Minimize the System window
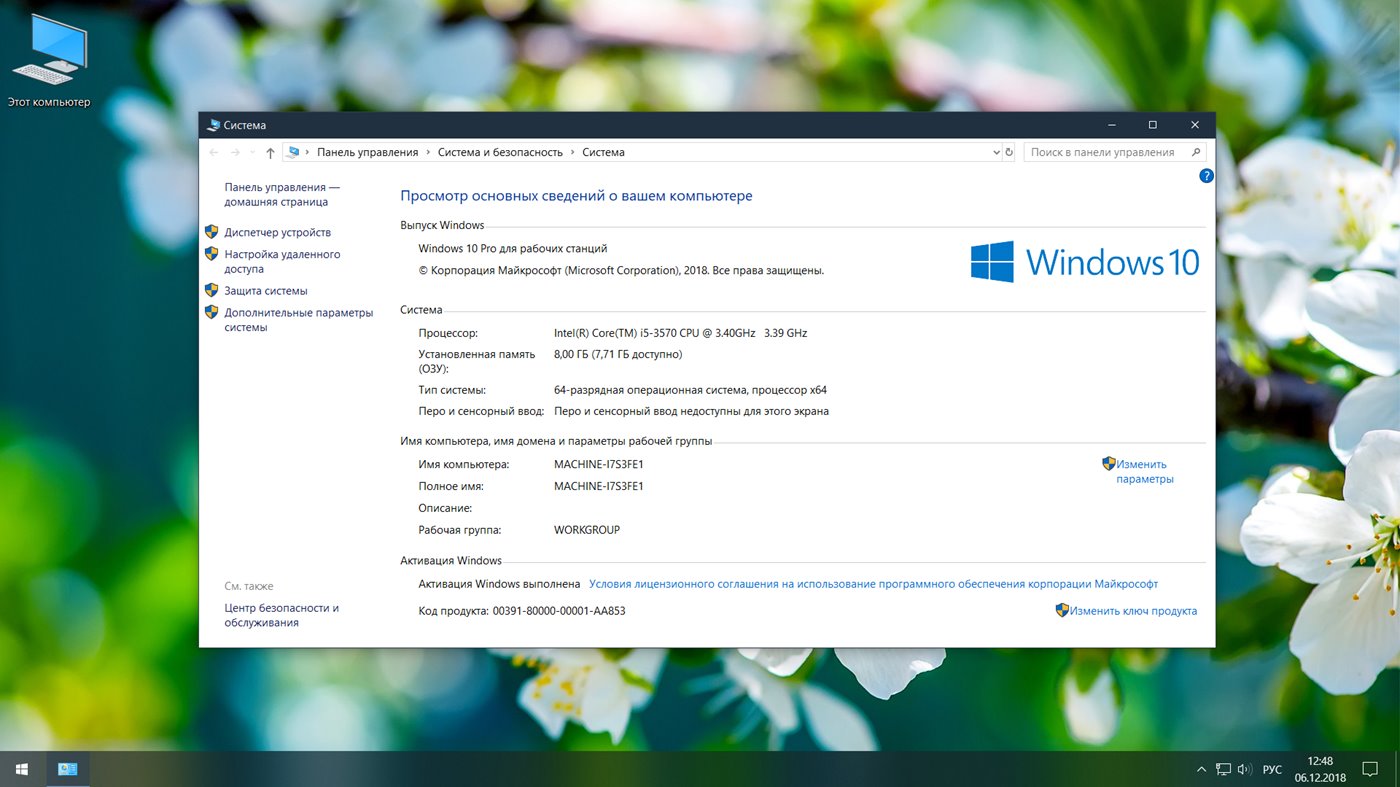The height and width of the screenshot is (787, 1400). pyautogui.click(x=1112, y=125)
